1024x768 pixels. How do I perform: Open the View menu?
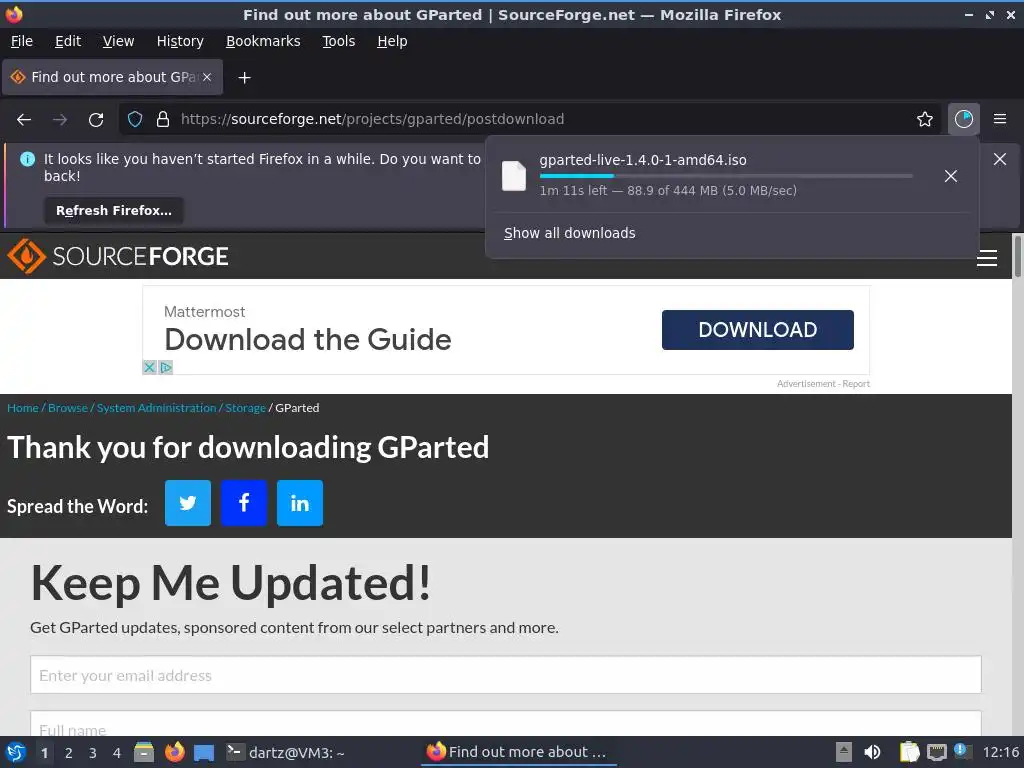click(118, 41)
